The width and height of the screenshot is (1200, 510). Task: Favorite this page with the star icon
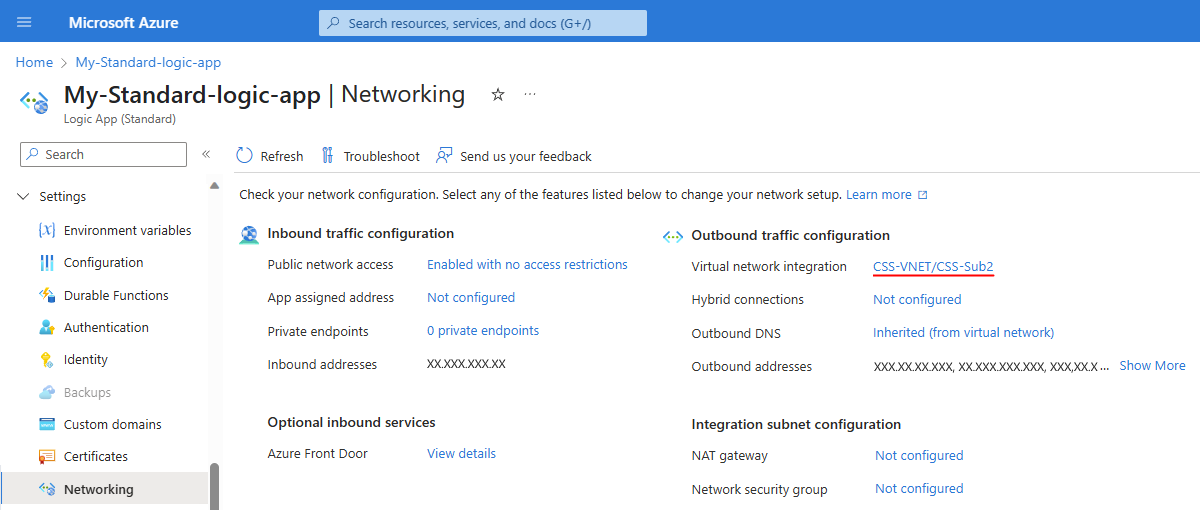coord(498,95)
